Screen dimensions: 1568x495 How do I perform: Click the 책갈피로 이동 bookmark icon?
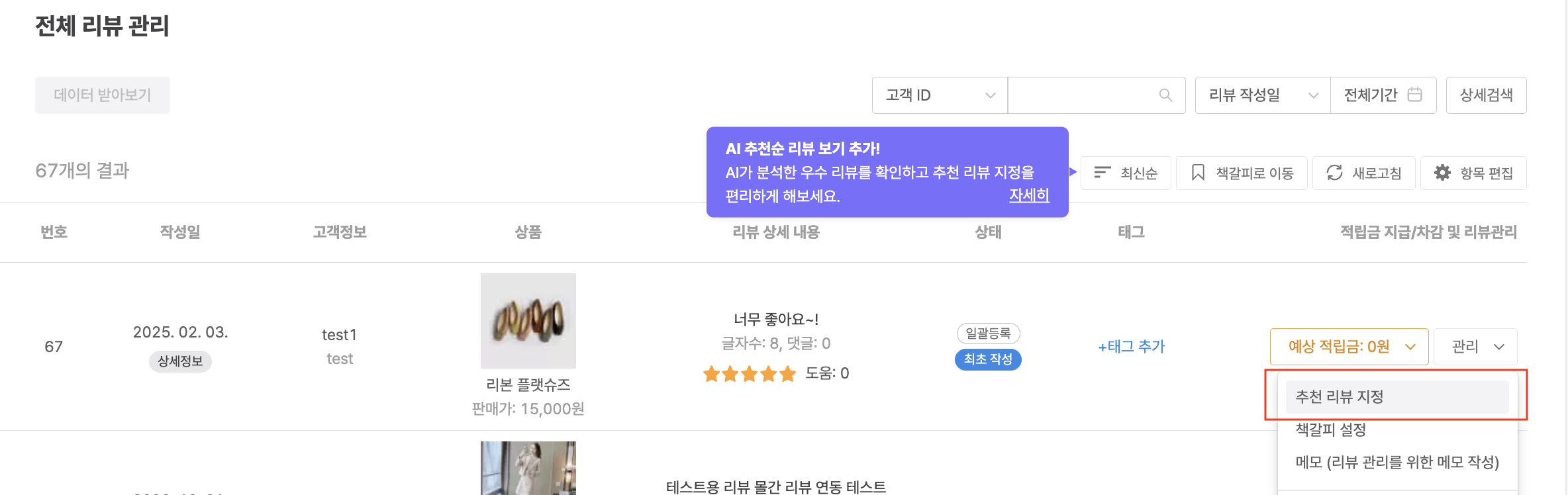[x=1198, y=173]
